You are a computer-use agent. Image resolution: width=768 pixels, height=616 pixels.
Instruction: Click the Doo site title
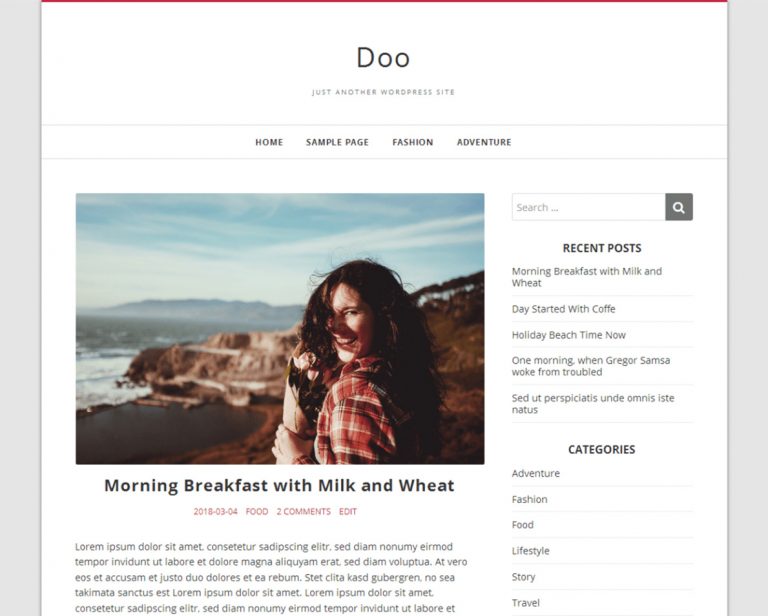[x=383, y=58]
